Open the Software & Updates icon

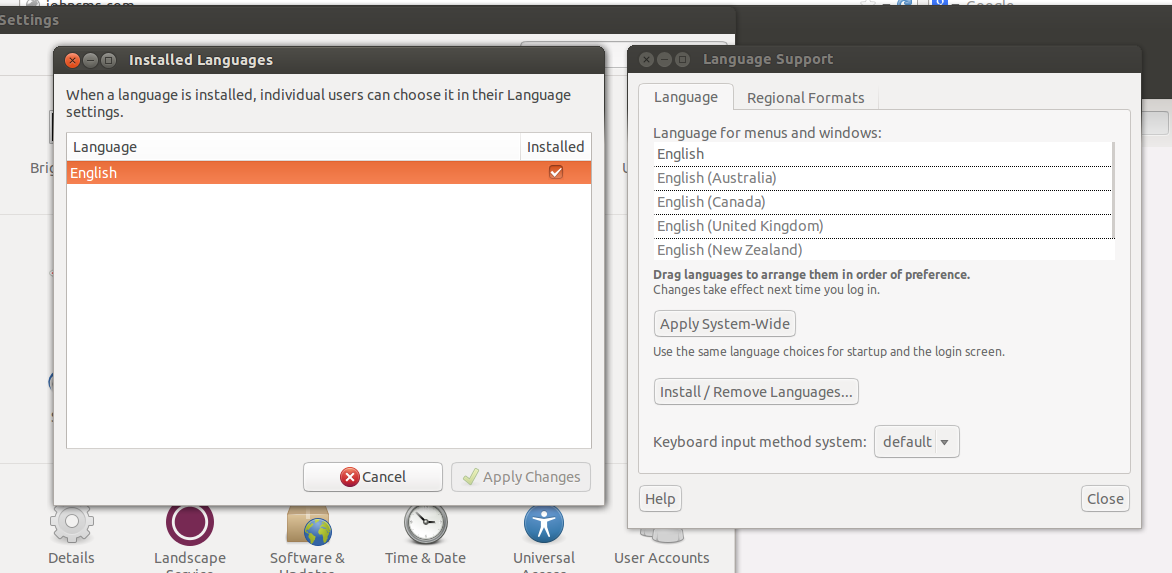307,526
